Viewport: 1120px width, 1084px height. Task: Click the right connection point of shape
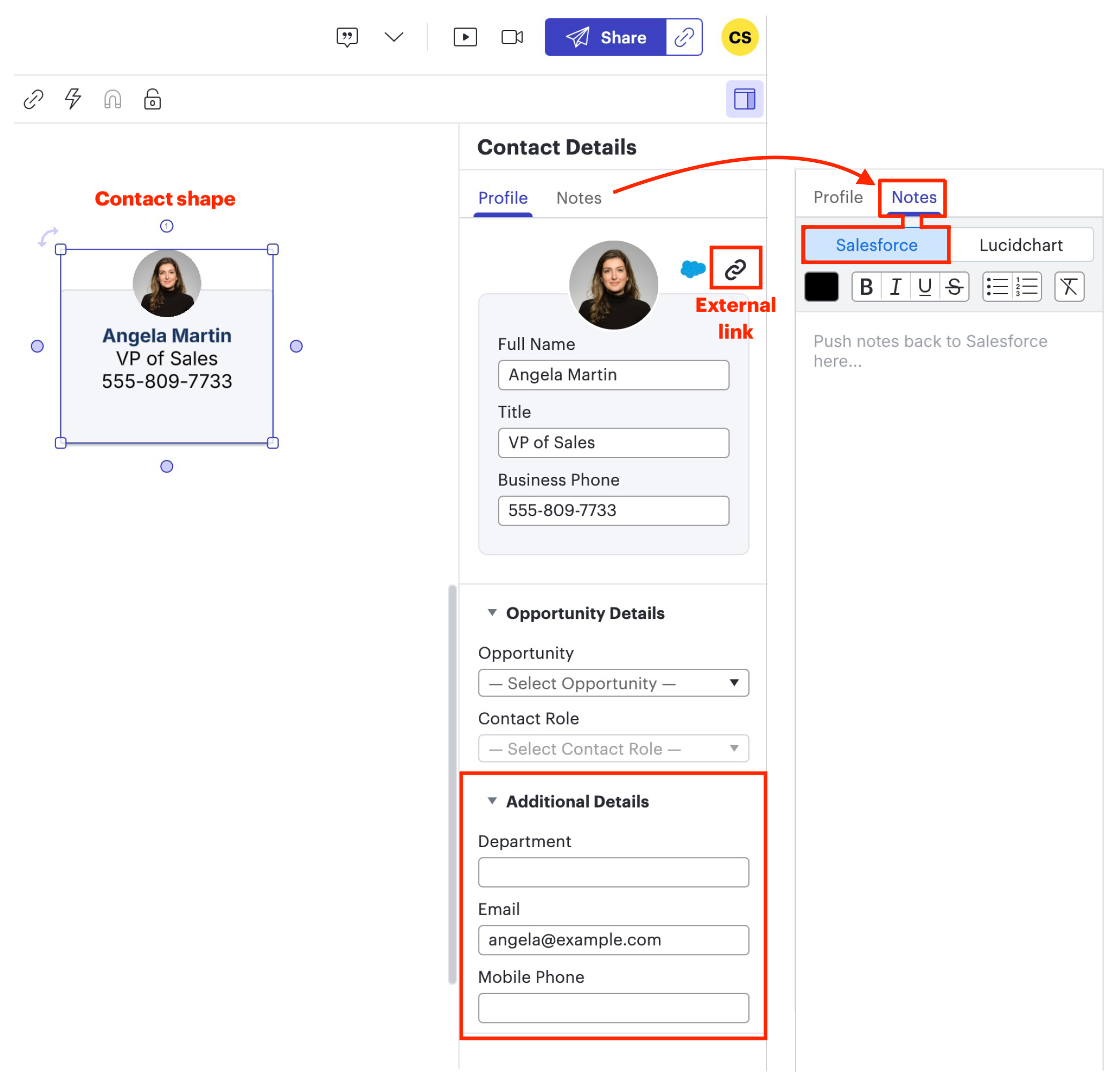(x=296, y=346)
